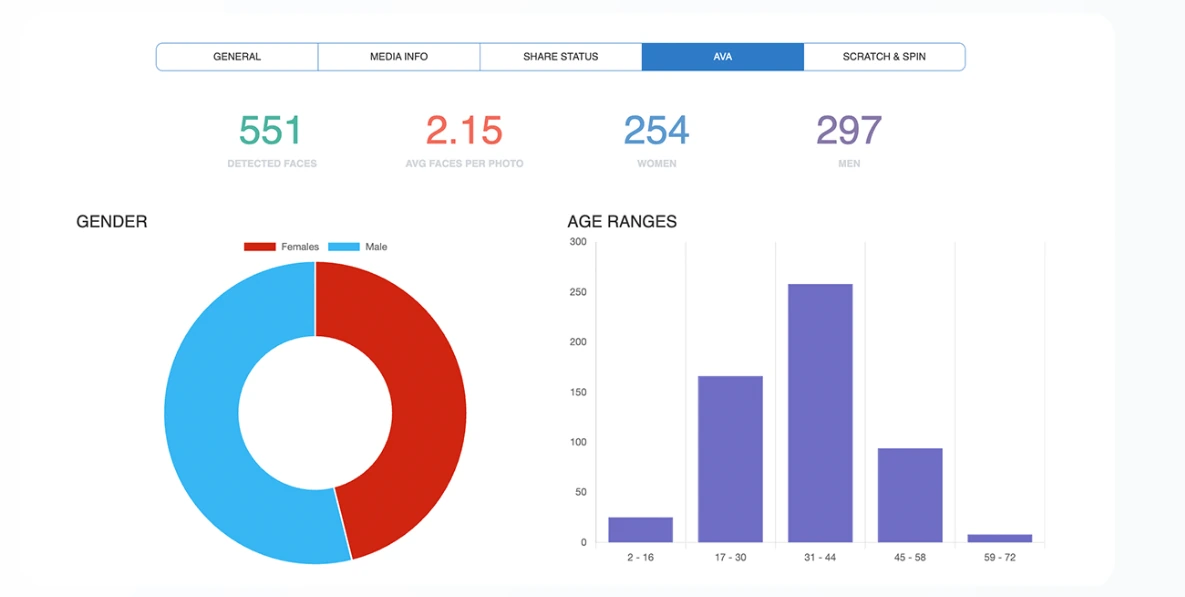
Task: Click the WOMEN label
Action: click(657, 164)
